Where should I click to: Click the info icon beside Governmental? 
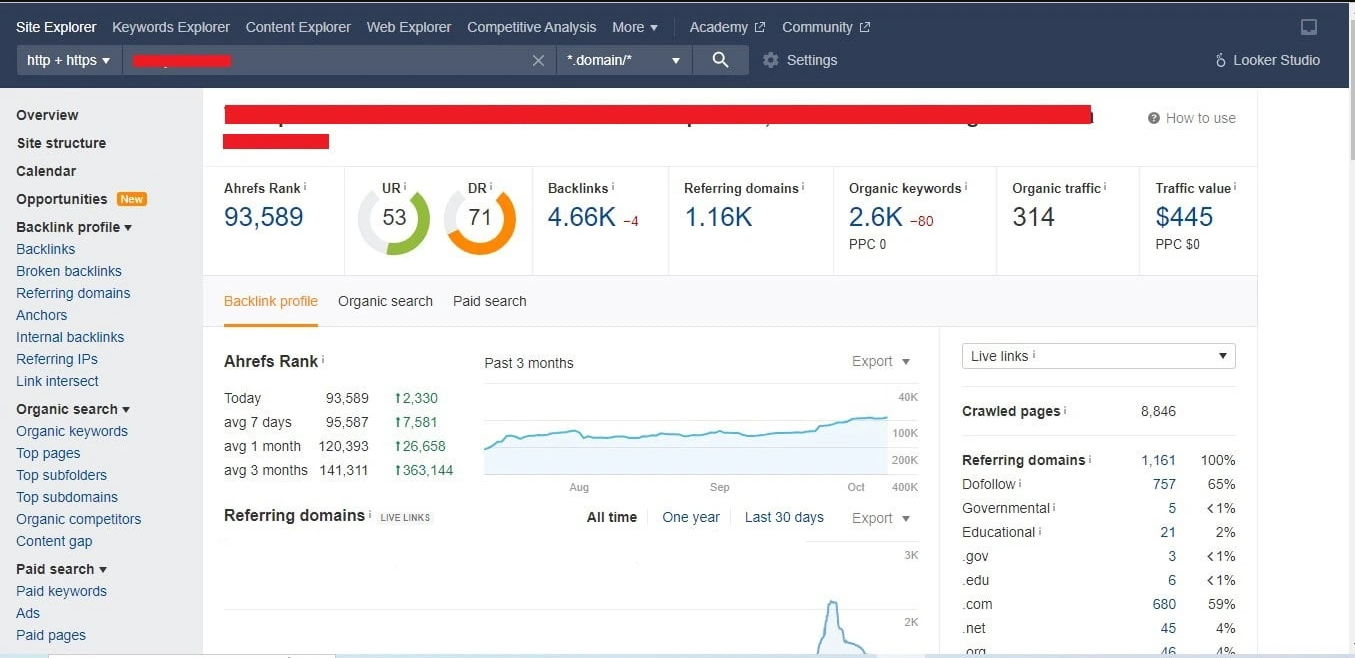coord(1055,507)
